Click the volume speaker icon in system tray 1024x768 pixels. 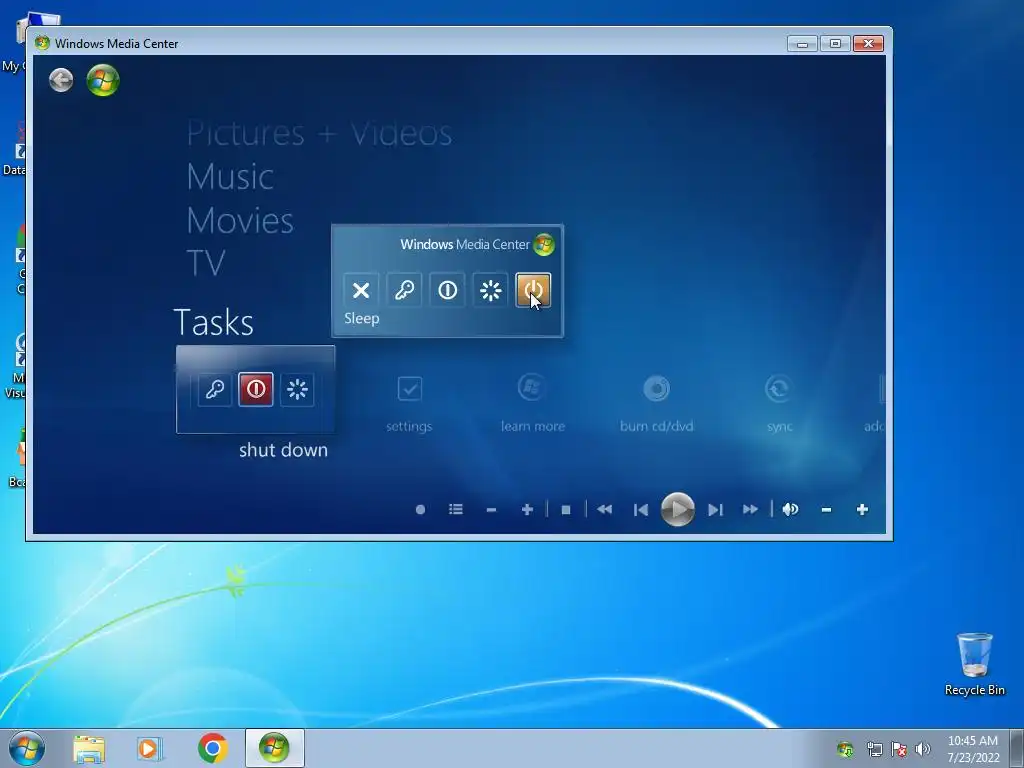tap(922, 749)
